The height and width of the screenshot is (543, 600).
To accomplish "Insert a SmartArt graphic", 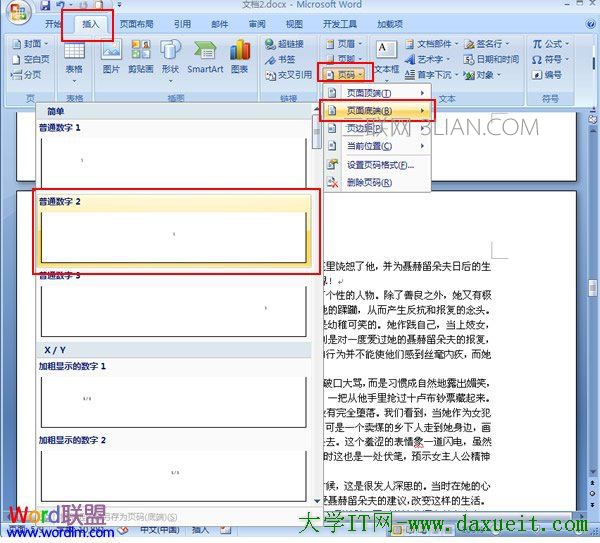I will tap(205, 57).
